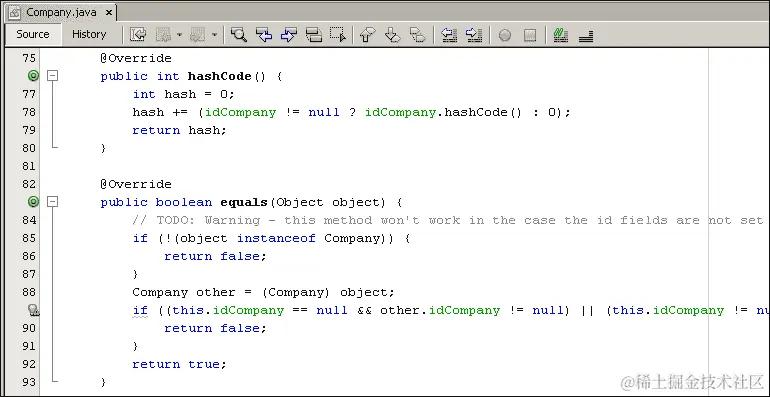Click the Back navigation icon
Viewport: 770px width, 397px height.
[163, 35]
